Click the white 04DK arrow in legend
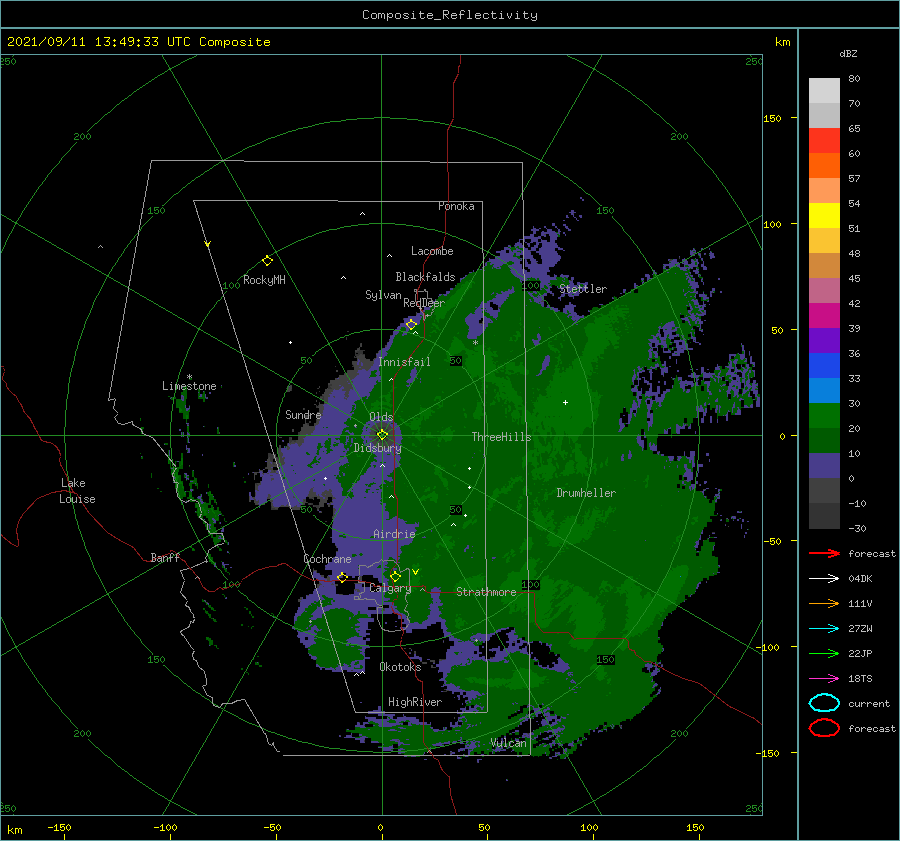This screenshot has height=841, width=900. click(824, 578)
